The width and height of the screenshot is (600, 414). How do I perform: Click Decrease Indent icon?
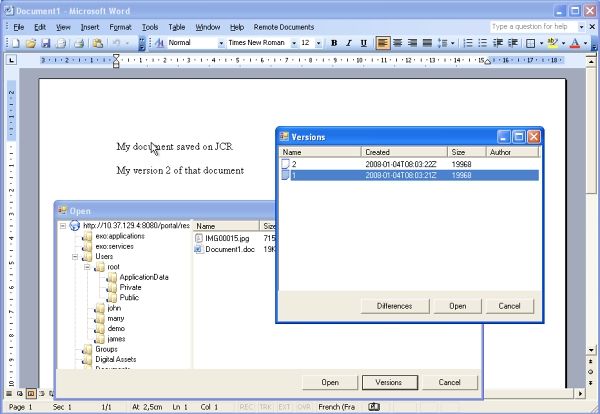coord(498,43)
